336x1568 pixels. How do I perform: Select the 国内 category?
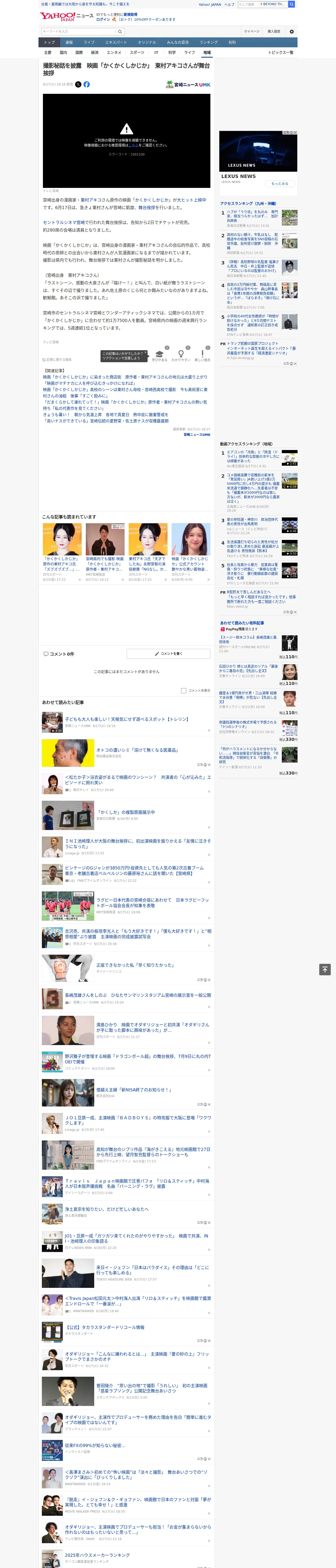tap(63, 52)
